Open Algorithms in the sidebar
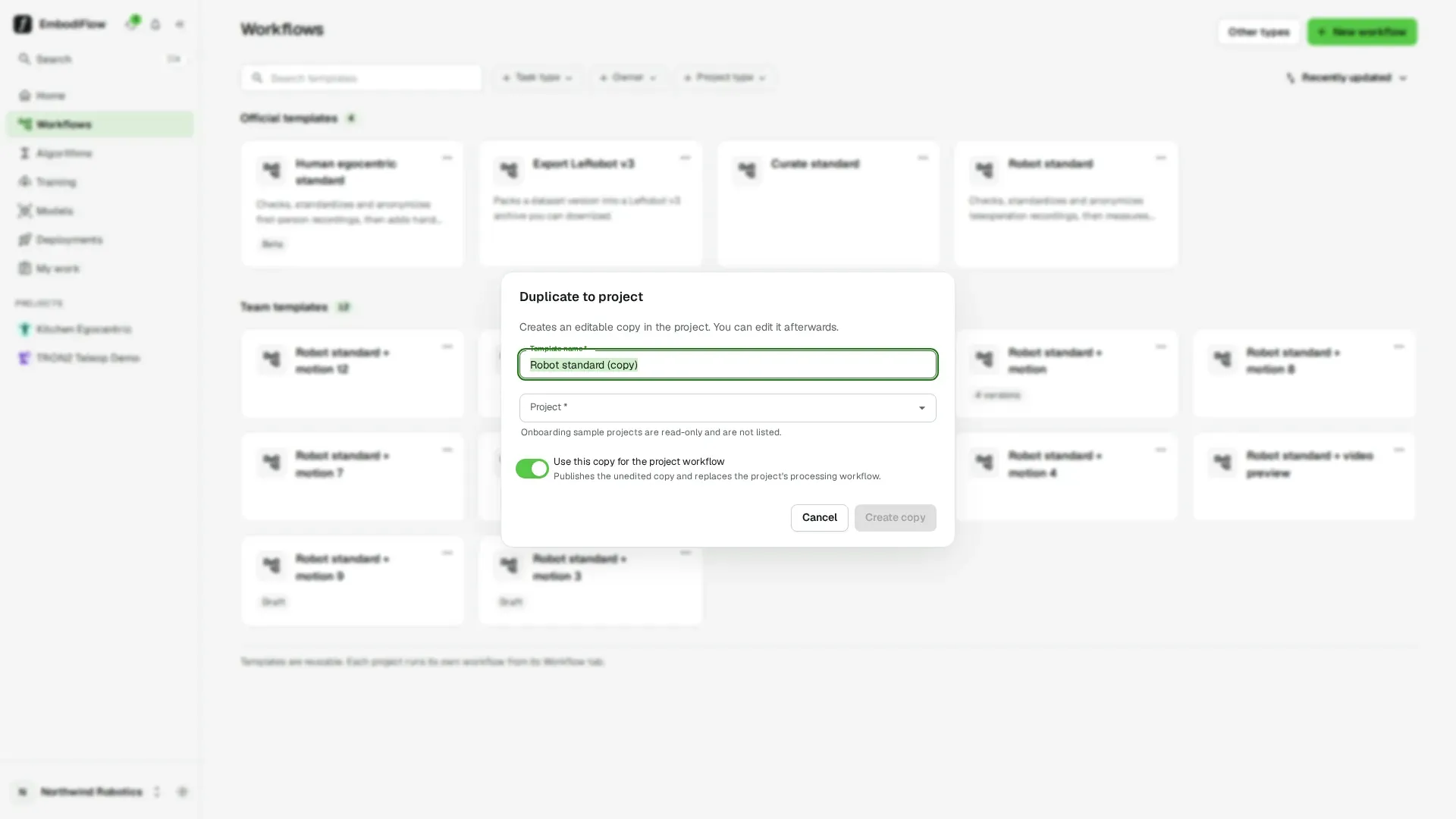The height and width of the screenshot is (819, 1456). [99, 153]
